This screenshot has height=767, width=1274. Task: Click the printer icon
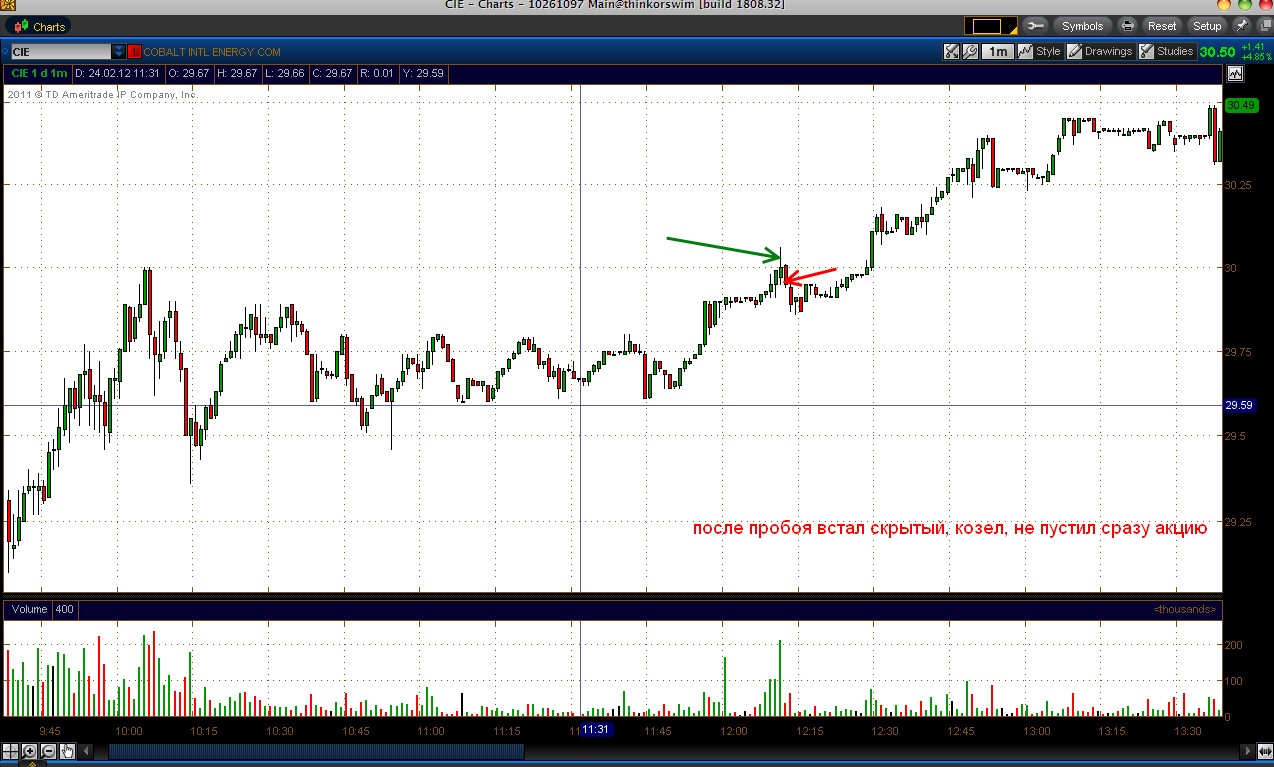click(1128, 26)
